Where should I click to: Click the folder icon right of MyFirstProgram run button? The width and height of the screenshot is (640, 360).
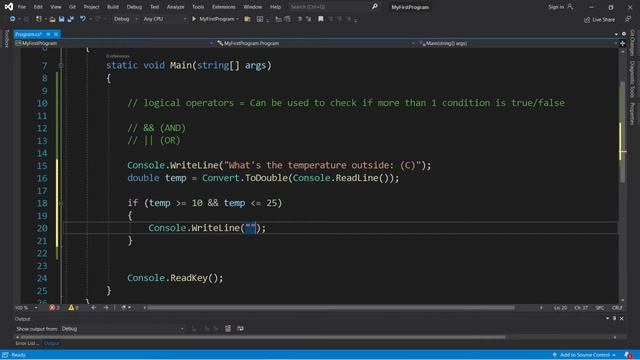point(247,19)
